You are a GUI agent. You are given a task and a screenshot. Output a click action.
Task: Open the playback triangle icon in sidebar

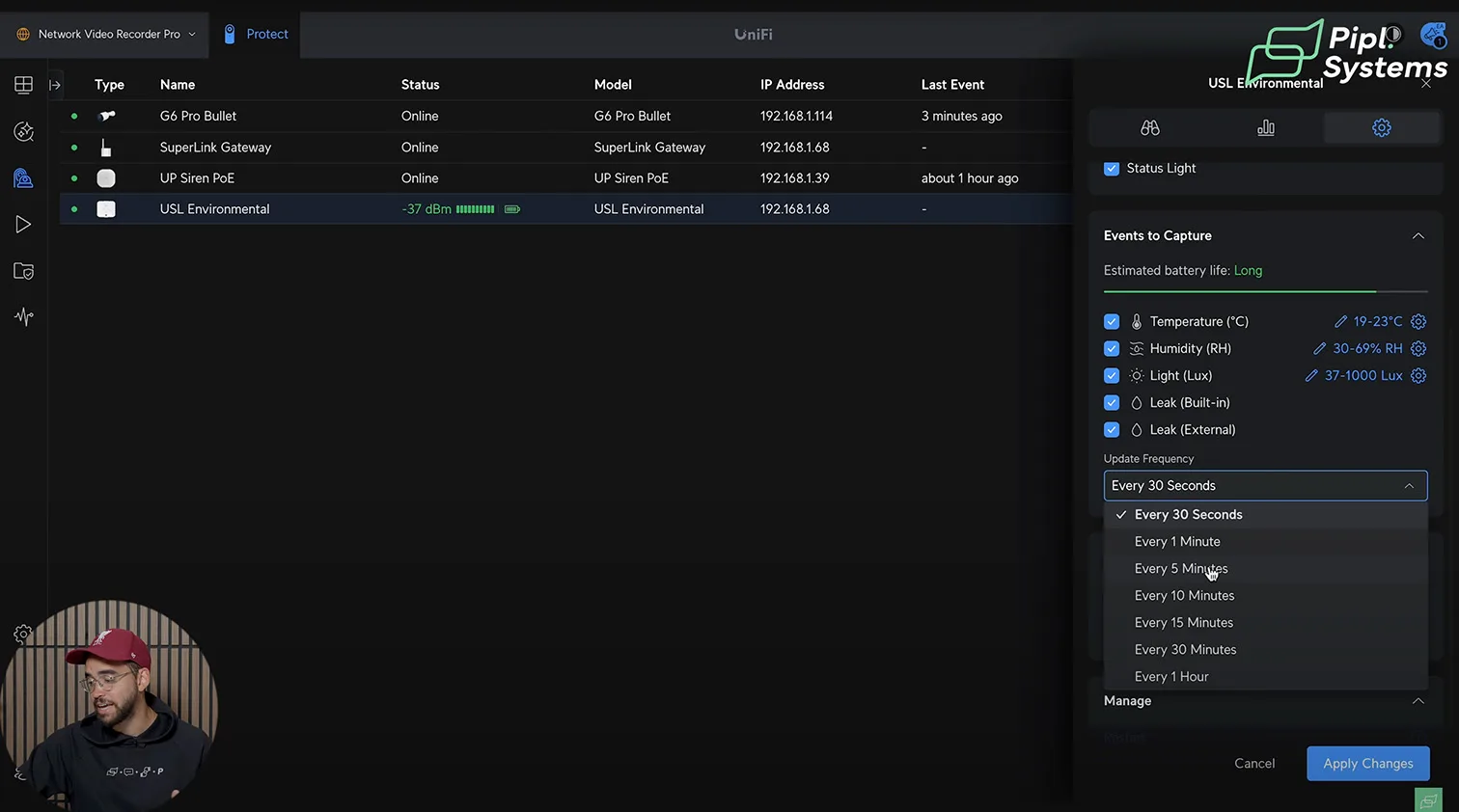(x=24, y=225)
